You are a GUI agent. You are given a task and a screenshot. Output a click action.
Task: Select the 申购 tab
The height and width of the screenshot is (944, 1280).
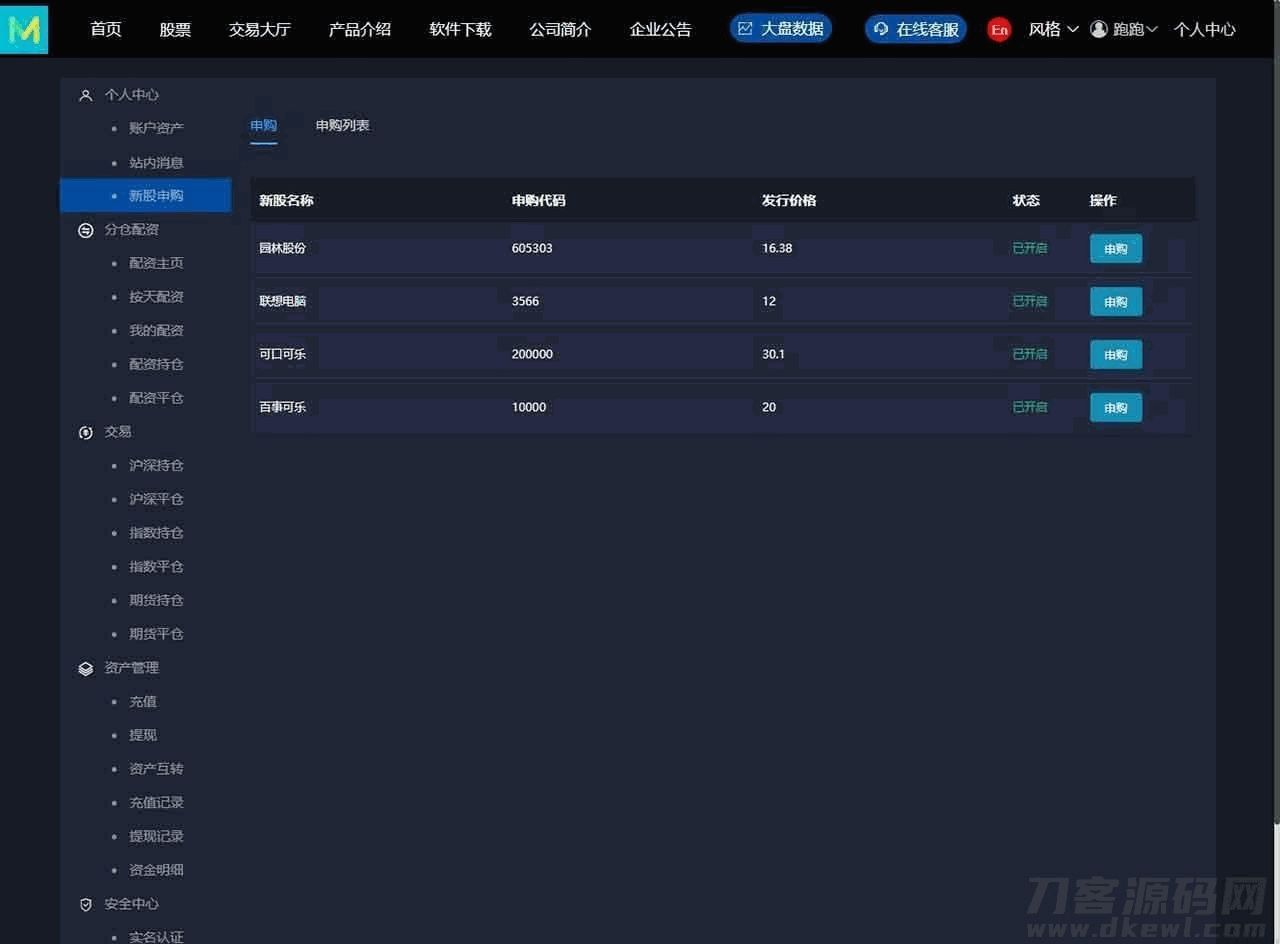pos(263,126)
